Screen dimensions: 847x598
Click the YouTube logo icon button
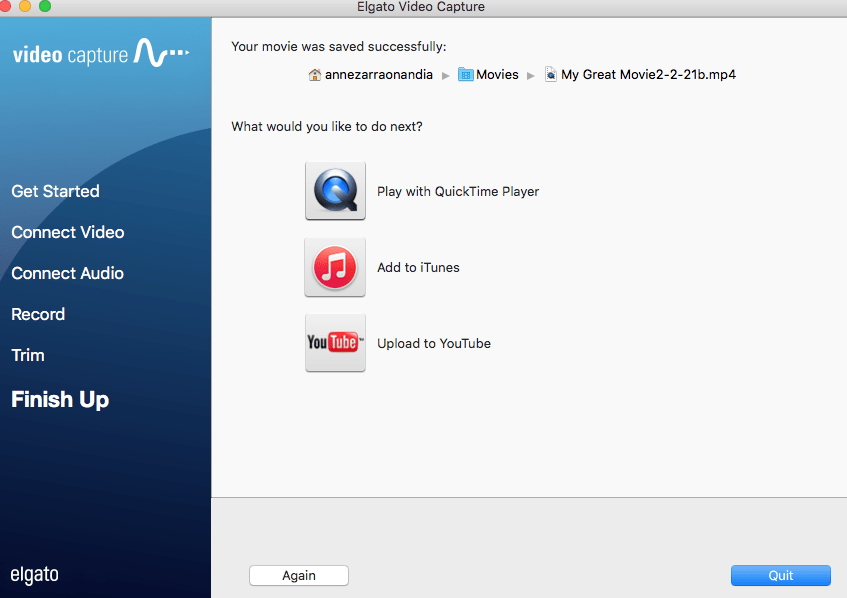click(335, 342)
